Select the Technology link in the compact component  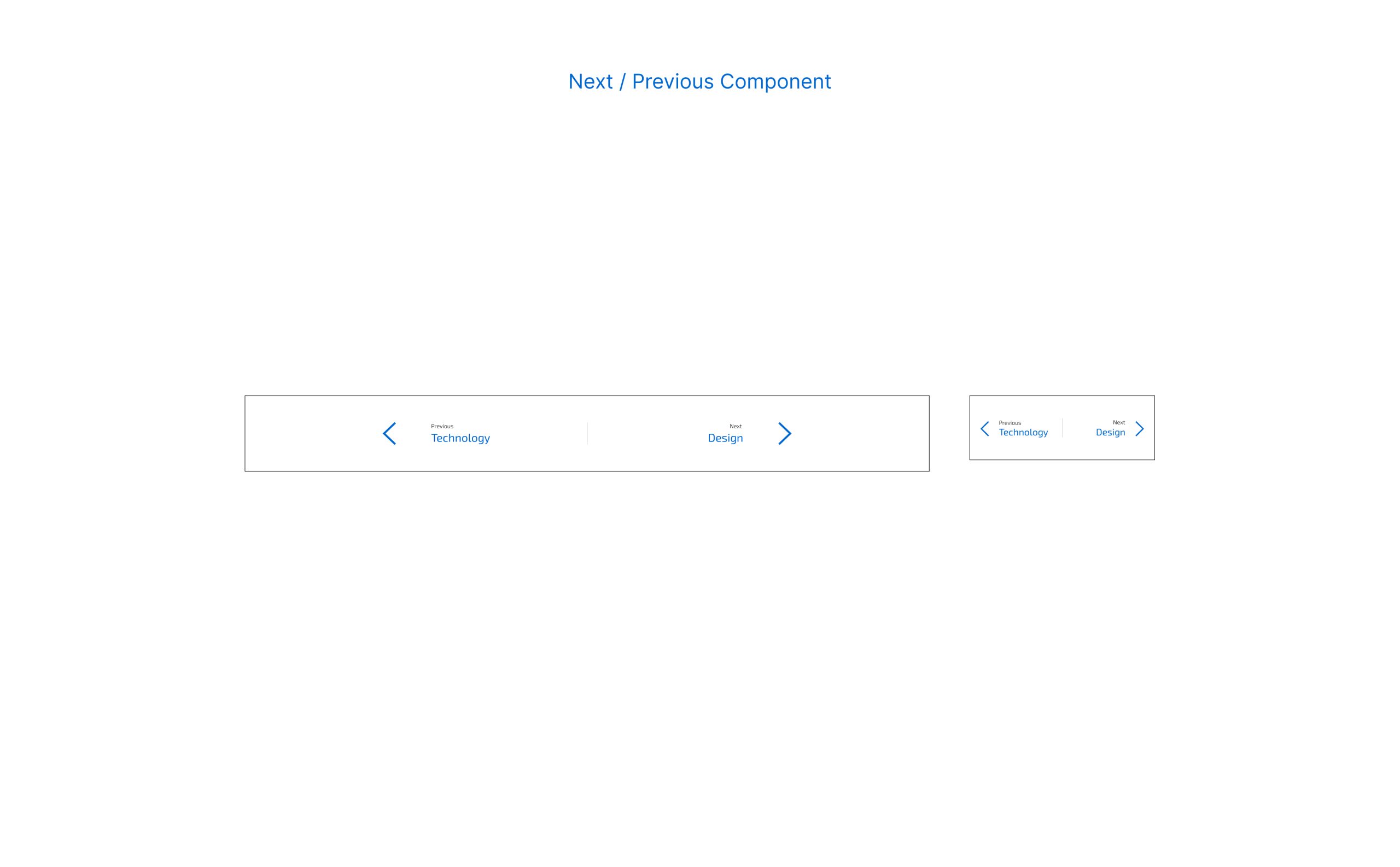click(x=1023, y=432)
